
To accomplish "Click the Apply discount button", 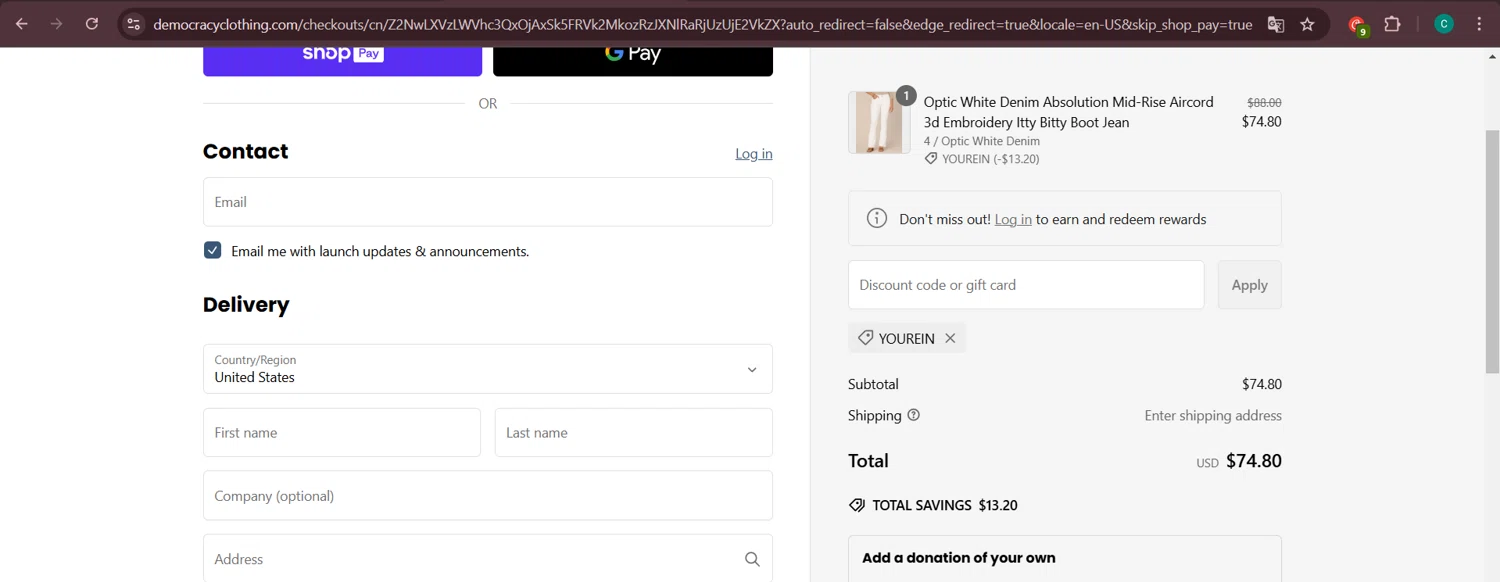I will point(1249,285).
